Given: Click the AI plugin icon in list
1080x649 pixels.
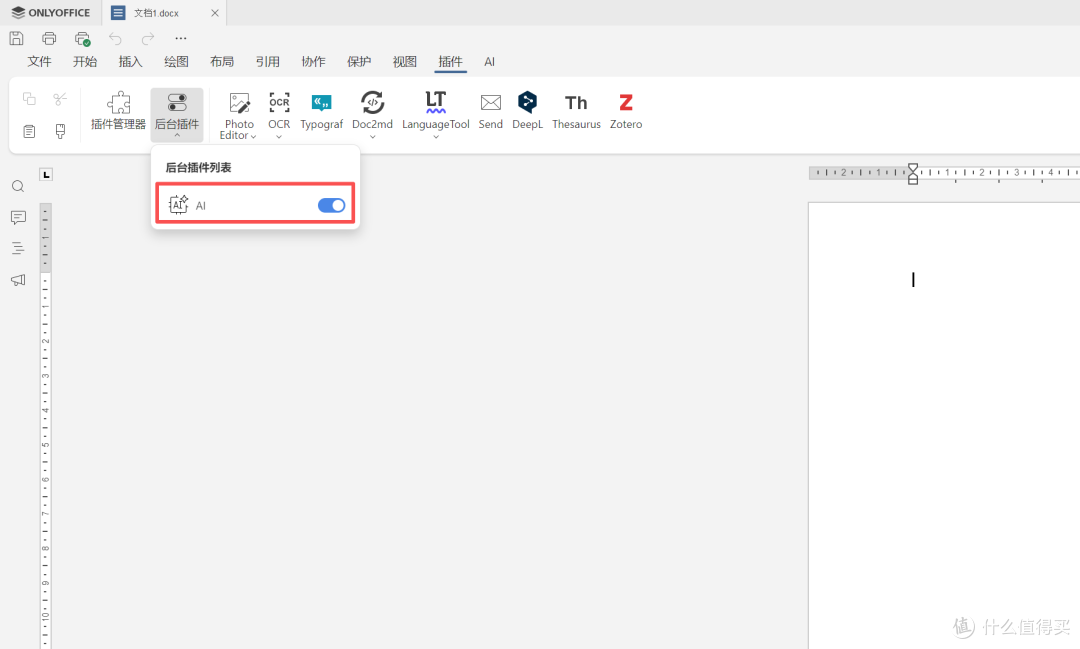Looking at the screenshot, I should pos(178,205).
